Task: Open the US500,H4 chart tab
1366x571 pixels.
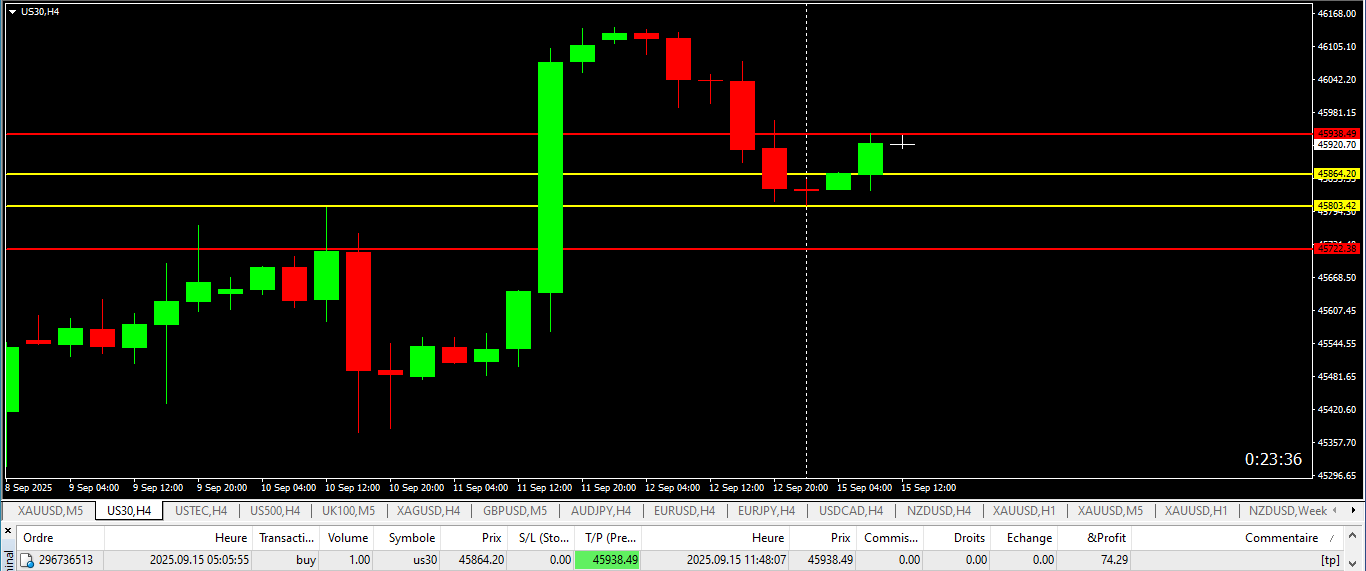Action: [275, 511]
